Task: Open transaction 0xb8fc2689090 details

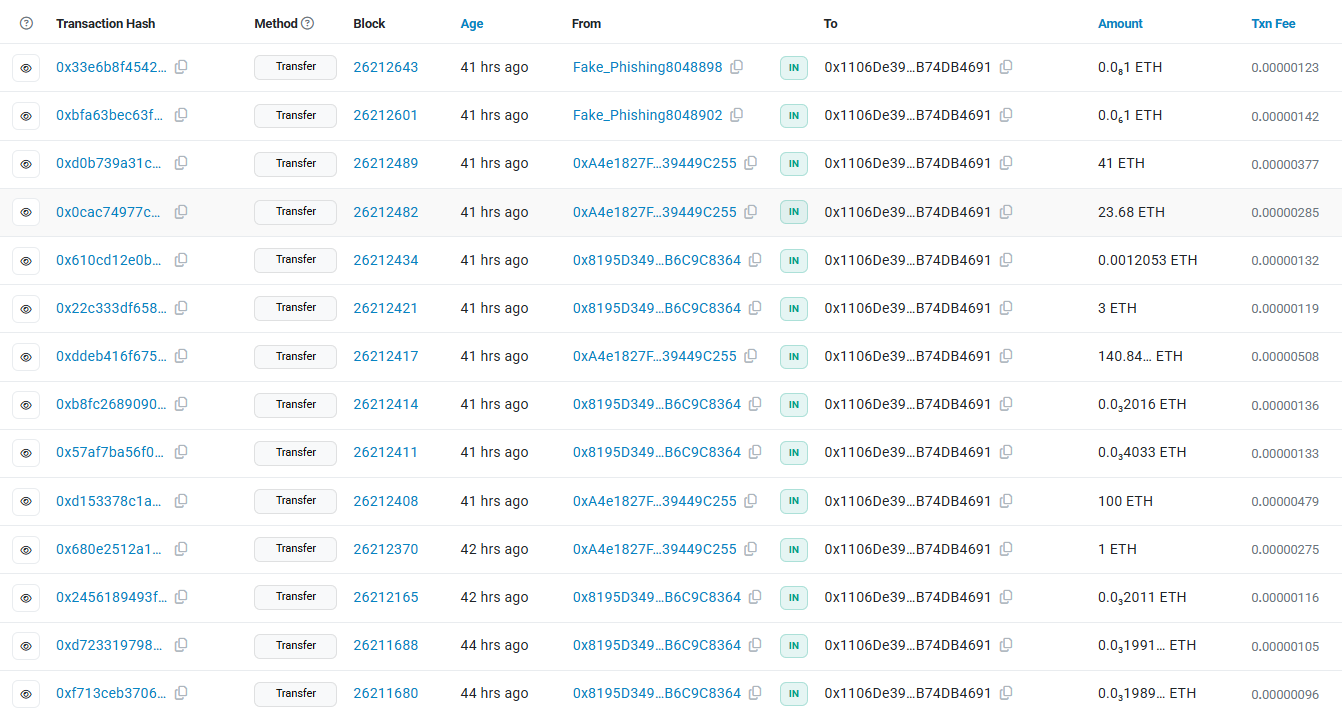Action: [x=110, y=404]
